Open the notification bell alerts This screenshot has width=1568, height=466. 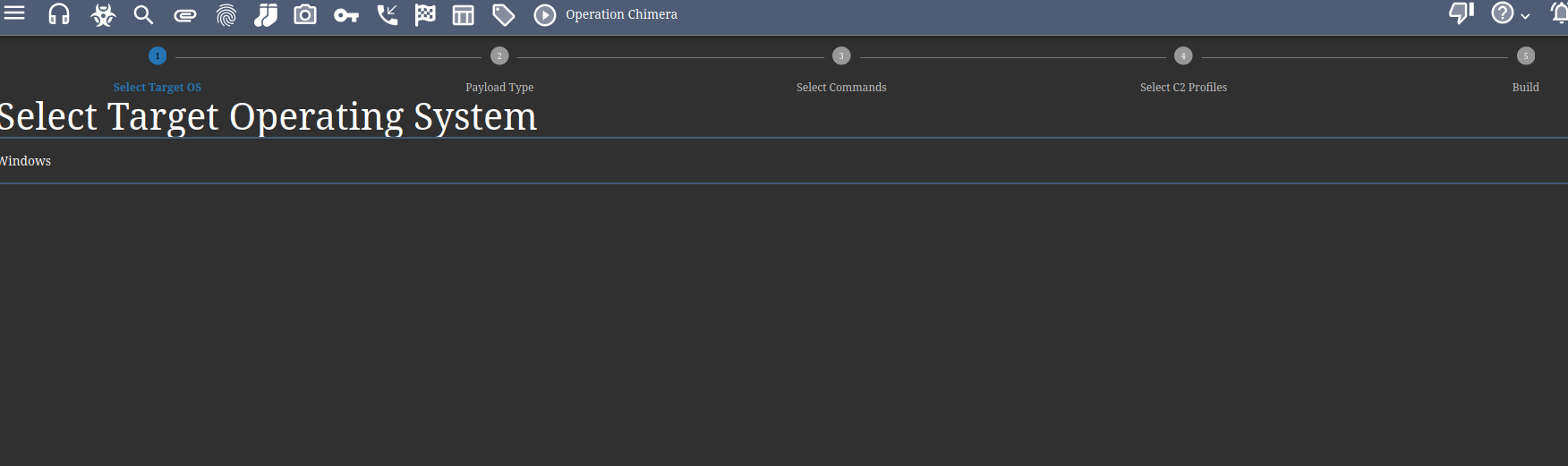click(x=1559, y=13)
